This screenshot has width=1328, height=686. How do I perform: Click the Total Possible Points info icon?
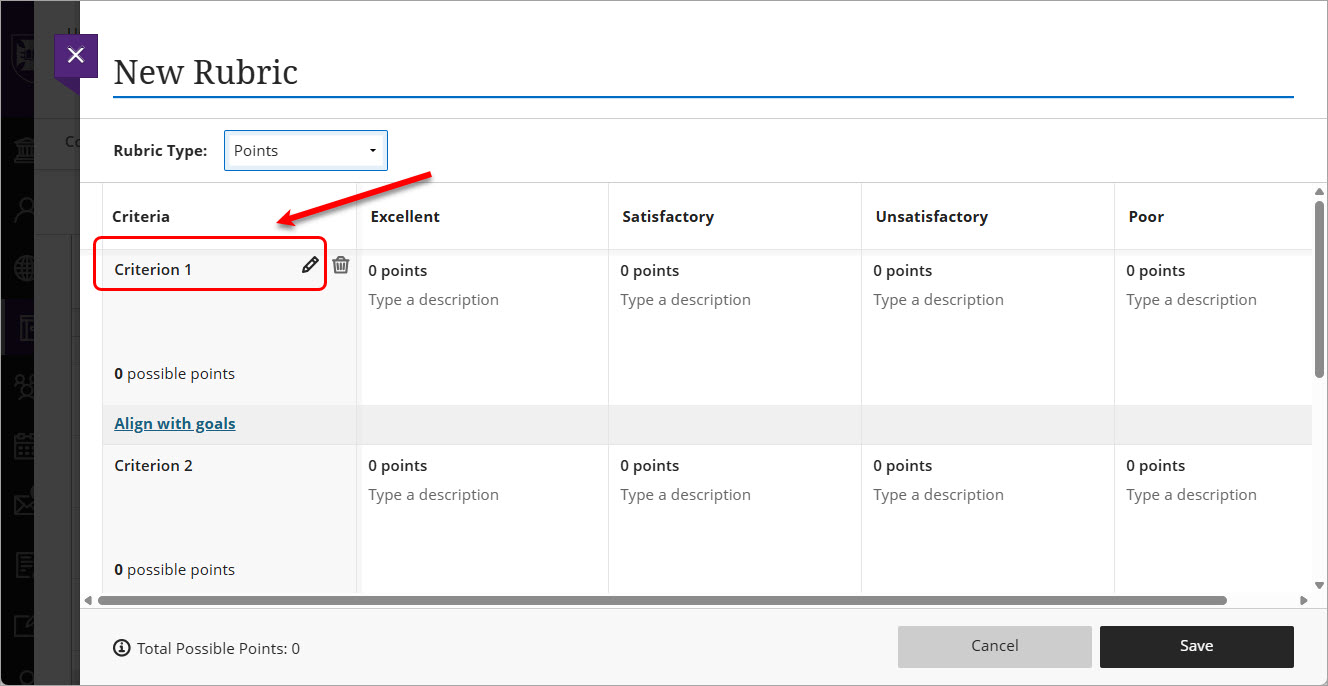point(122,648)
